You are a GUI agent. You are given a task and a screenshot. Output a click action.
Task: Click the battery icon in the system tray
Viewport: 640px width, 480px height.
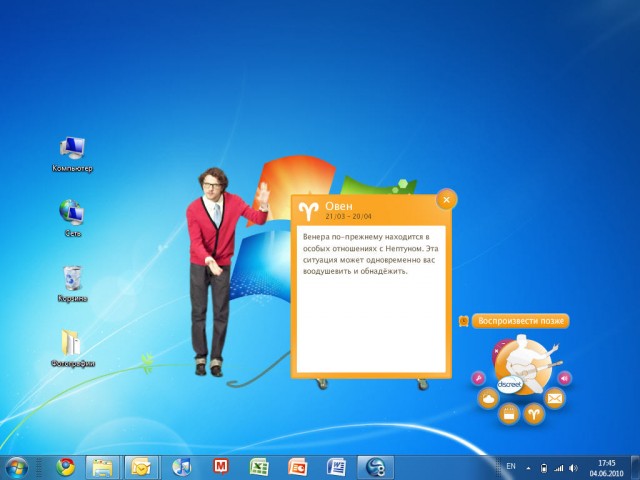pyautogui.click(x=544, y=468)
